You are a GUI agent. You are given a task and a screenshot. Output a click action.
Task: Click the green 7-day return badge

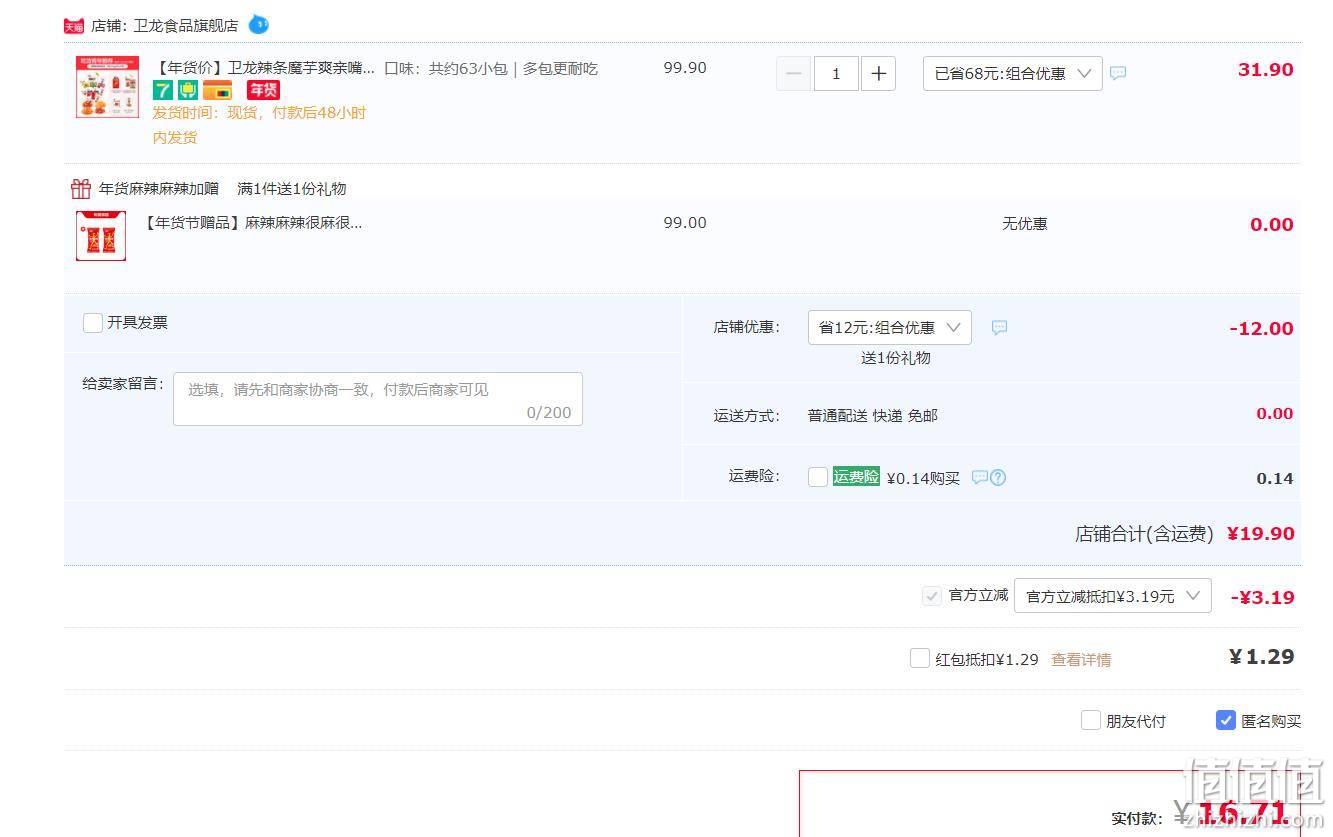pos(163,90)
